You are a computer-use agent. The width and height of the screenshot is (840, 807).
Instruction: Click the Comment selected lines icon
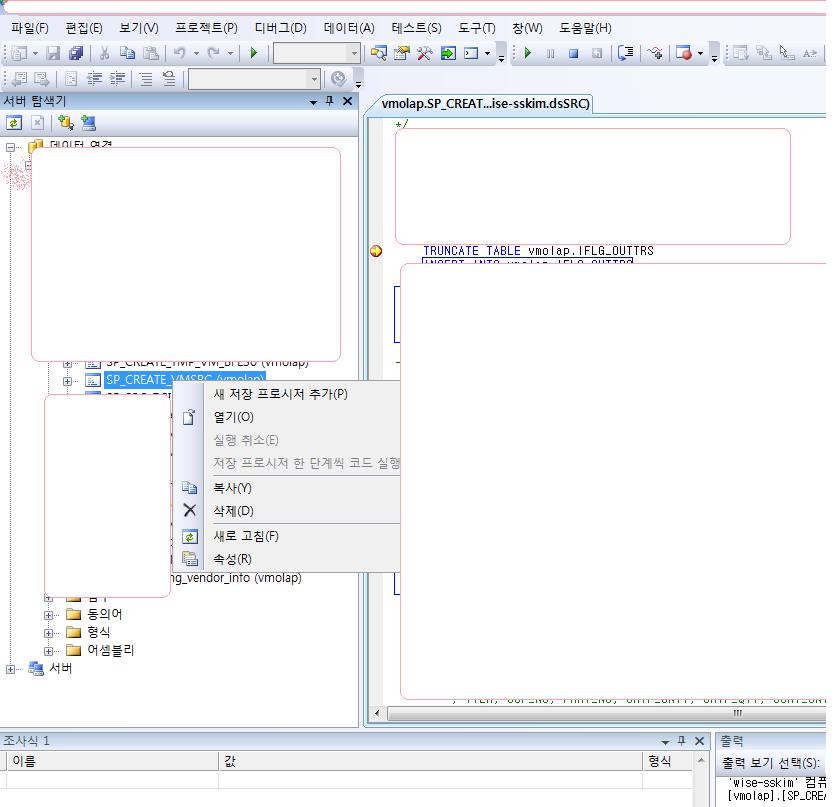click(x=146, y=79)
